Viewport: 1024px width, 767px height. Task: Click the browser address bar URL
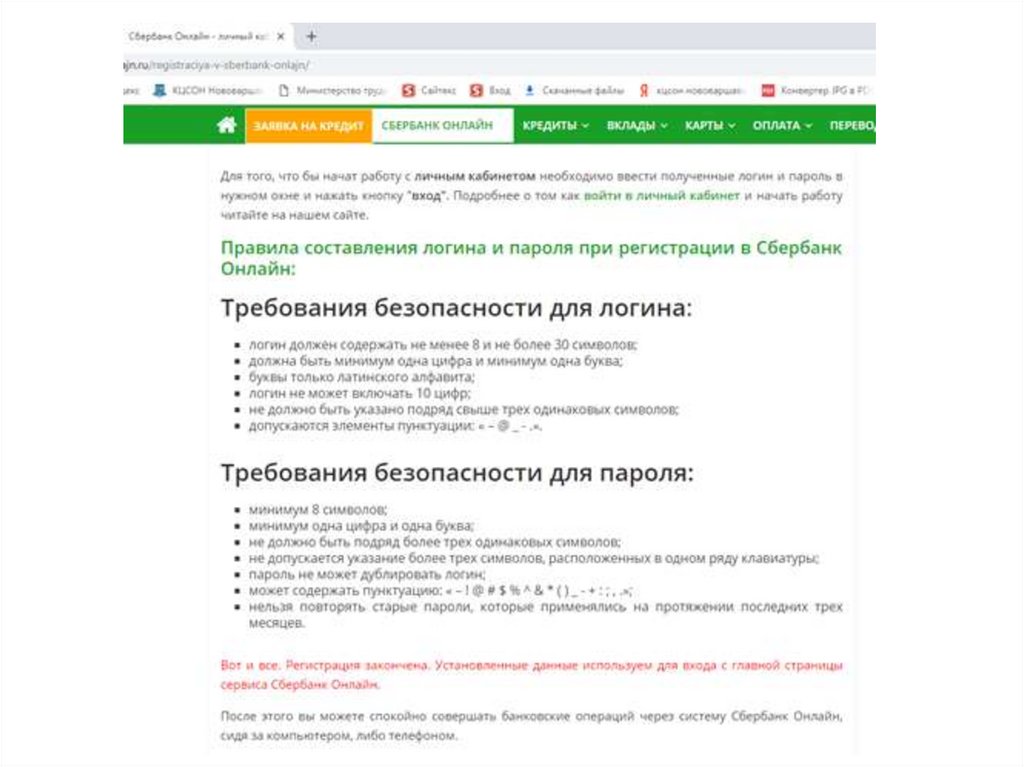pos(217,65)
